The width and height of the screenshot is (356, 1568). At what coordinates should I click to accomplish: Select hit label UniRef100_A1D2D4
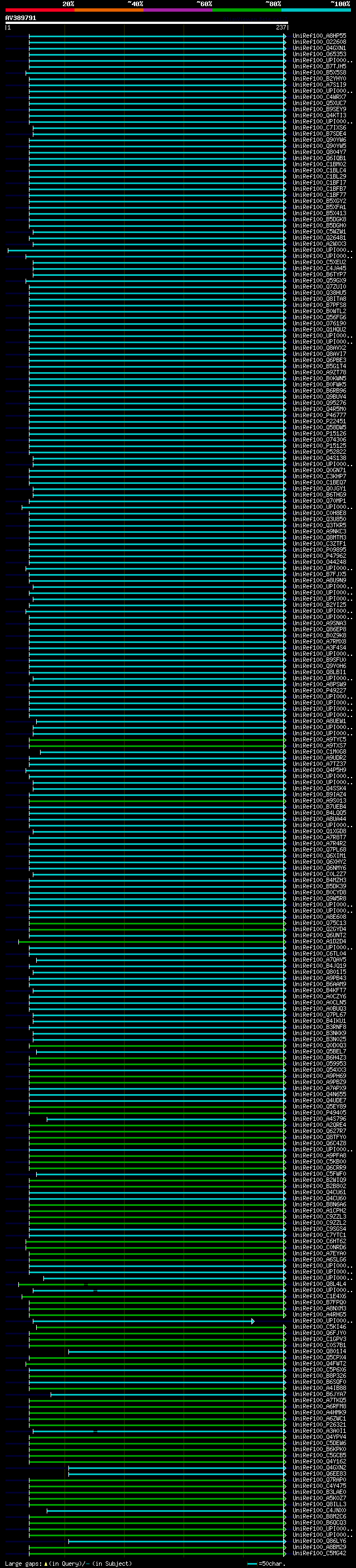point(319,941)
